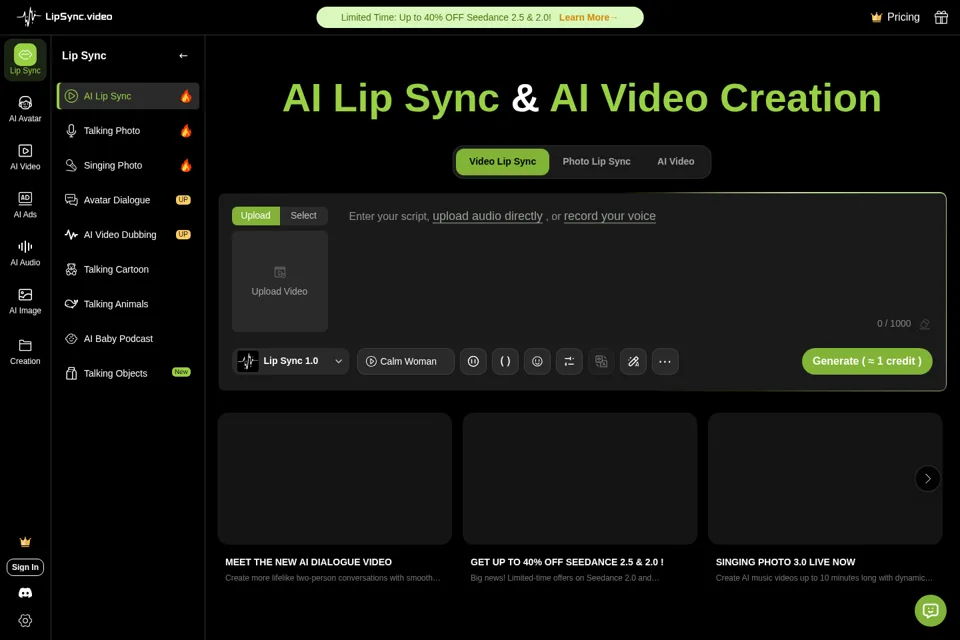Open the settings gear icon
The image size is (960, 640).
coord(25,620)
